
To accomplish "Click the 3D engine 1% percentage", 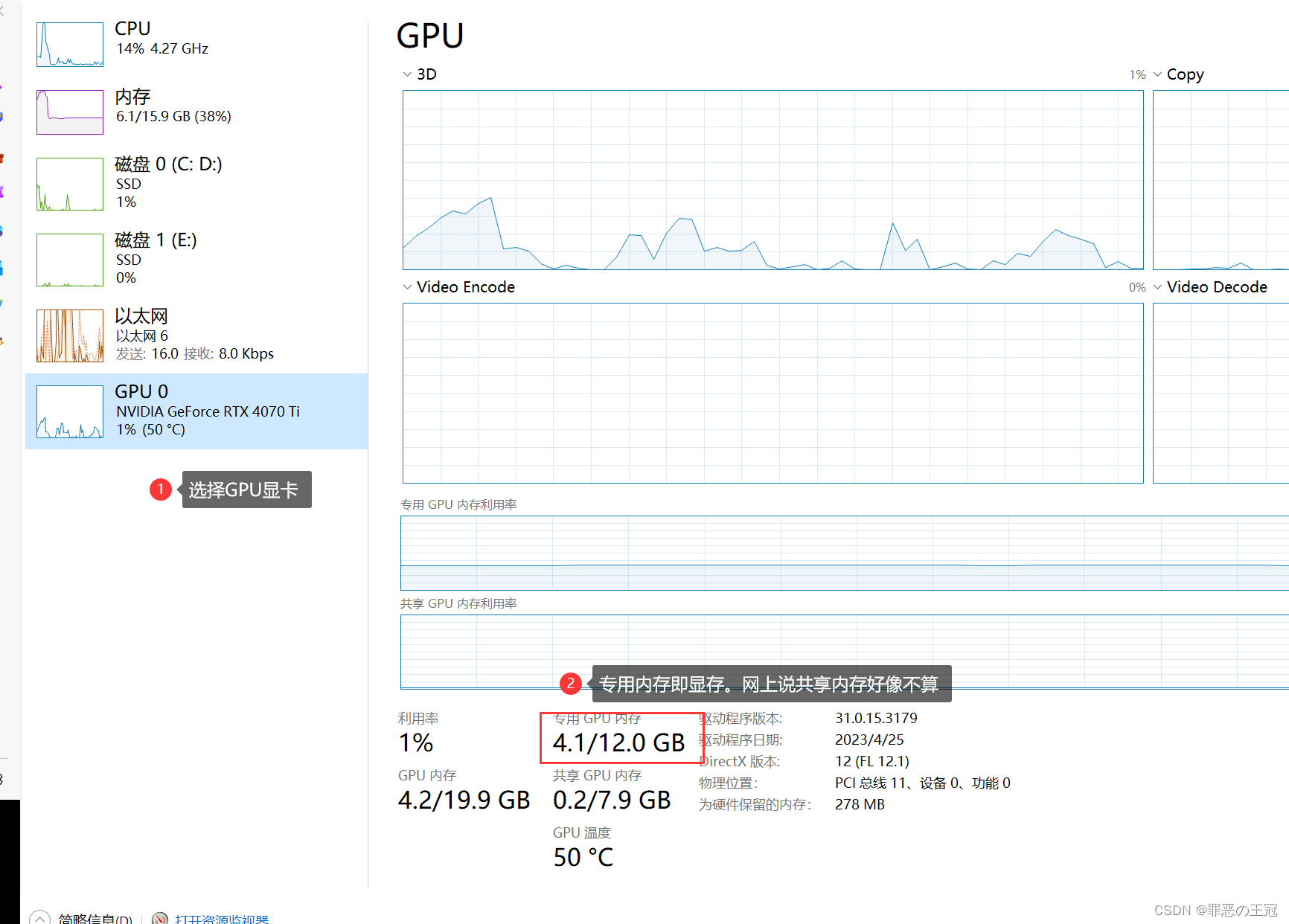I will click(1137, 74).
